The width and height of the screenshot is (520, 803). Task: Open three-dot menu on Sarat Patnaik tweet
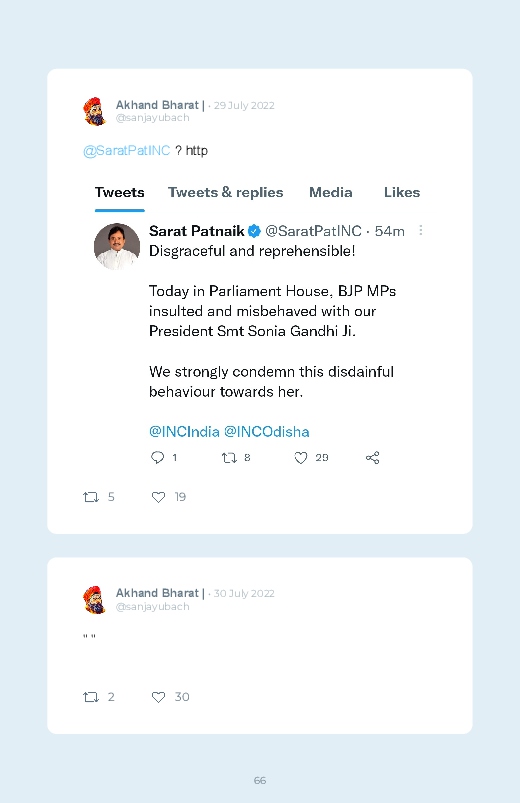click(x=421, y=230)
